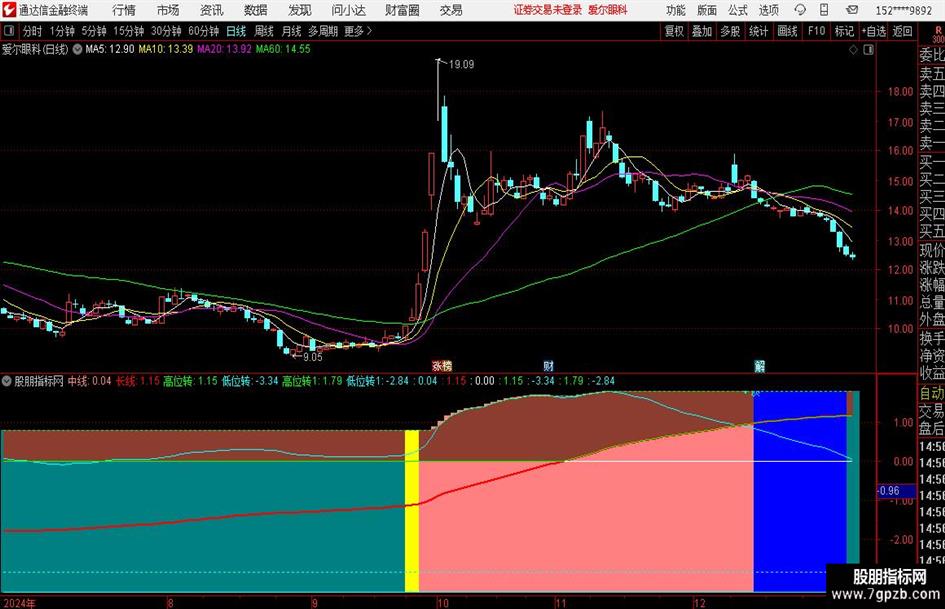Click the 中线: 0.04 indicator value
The image size is (945, 609).
pyautogui.click(x=89, y=381)
